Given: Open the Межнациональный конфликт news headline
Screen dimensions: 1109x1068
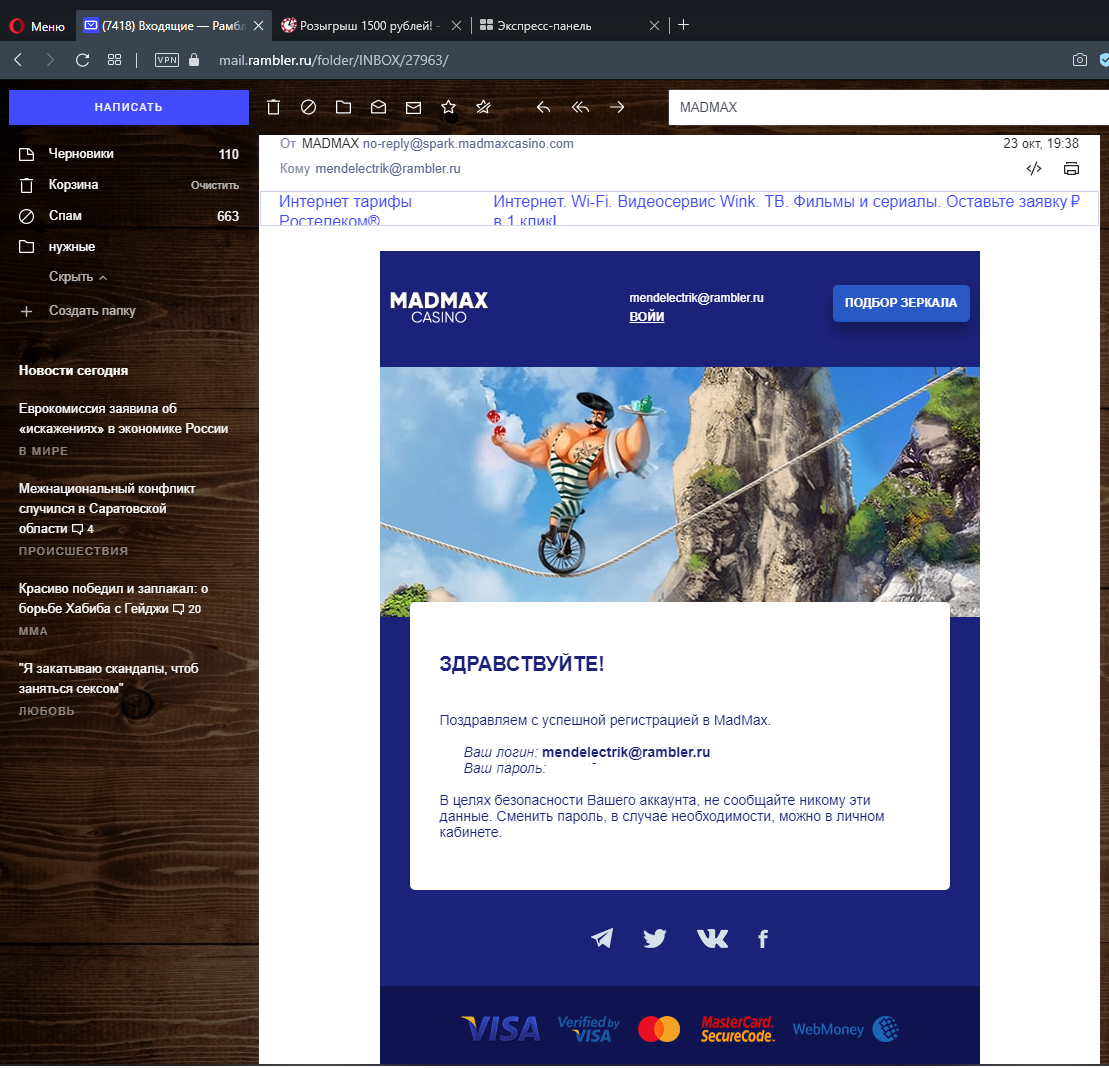Looking at the screenshot, I should coord(107,509).
